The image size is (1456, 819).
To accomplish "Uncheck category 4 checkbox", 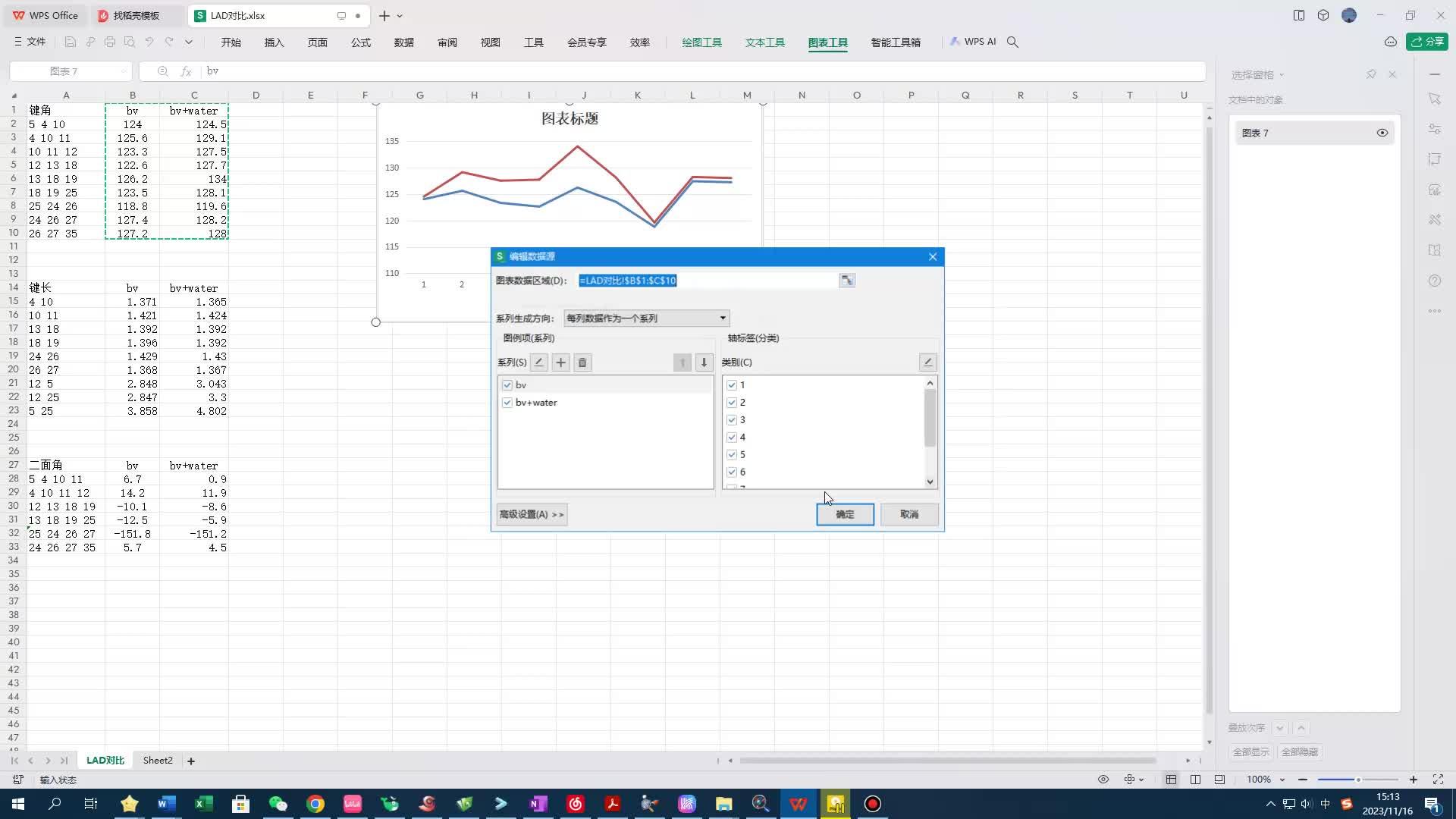I will (732, 438).
